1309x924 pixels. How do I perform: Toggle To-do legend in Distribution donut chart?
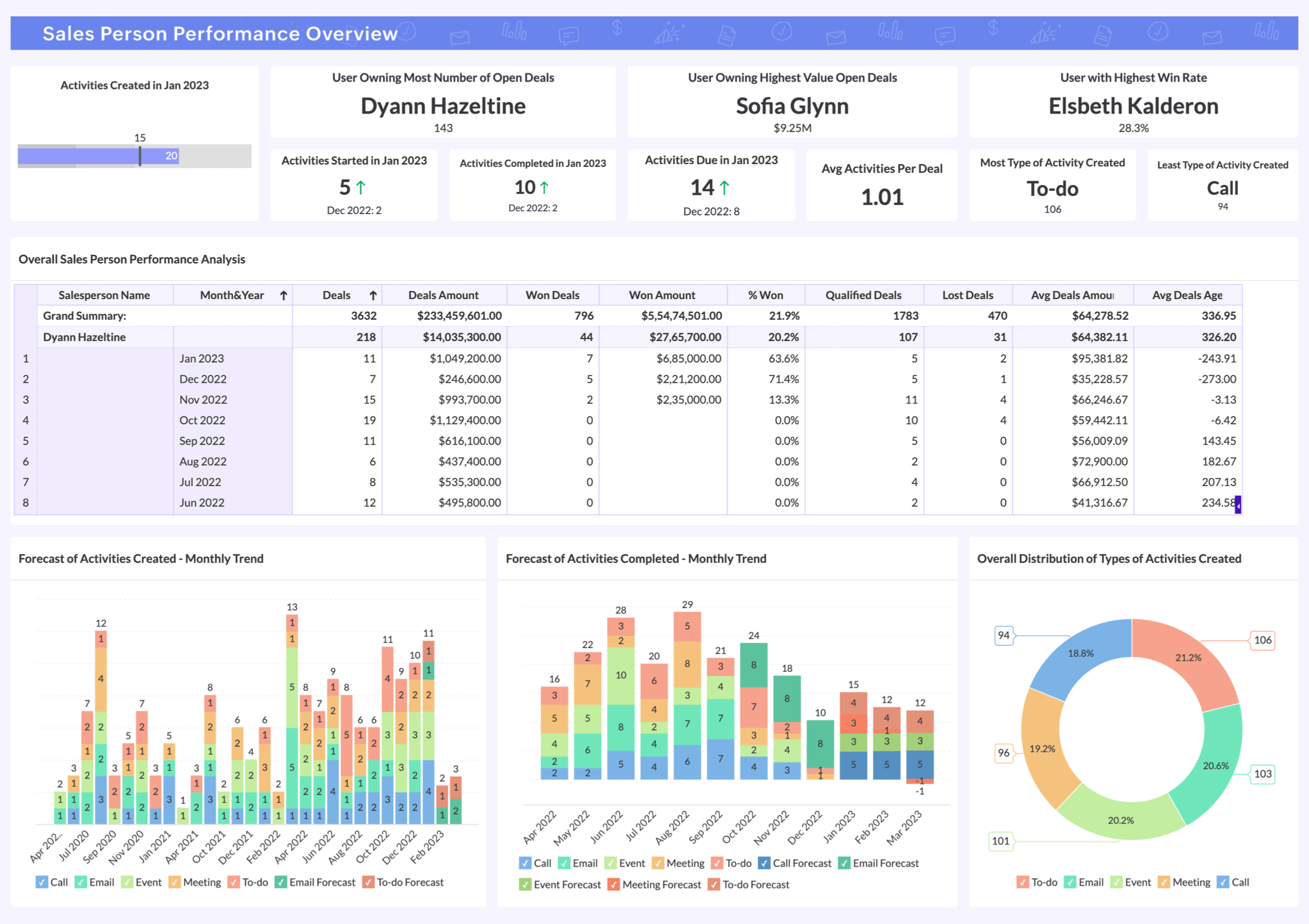pos(1036,882)
